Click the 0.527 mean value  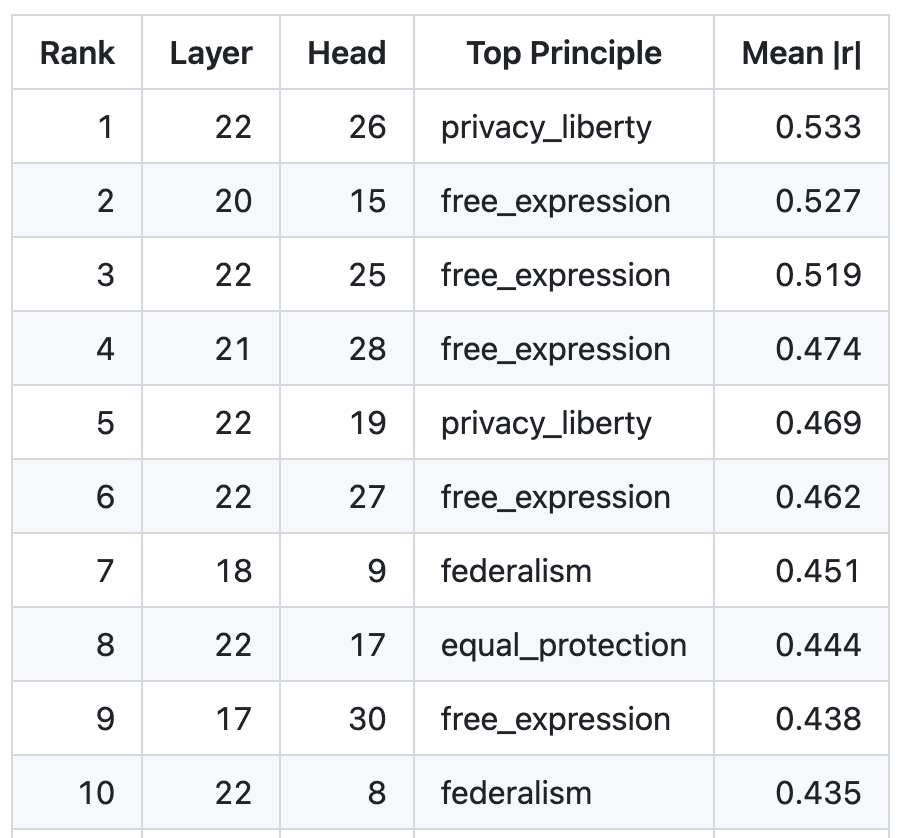818,201
